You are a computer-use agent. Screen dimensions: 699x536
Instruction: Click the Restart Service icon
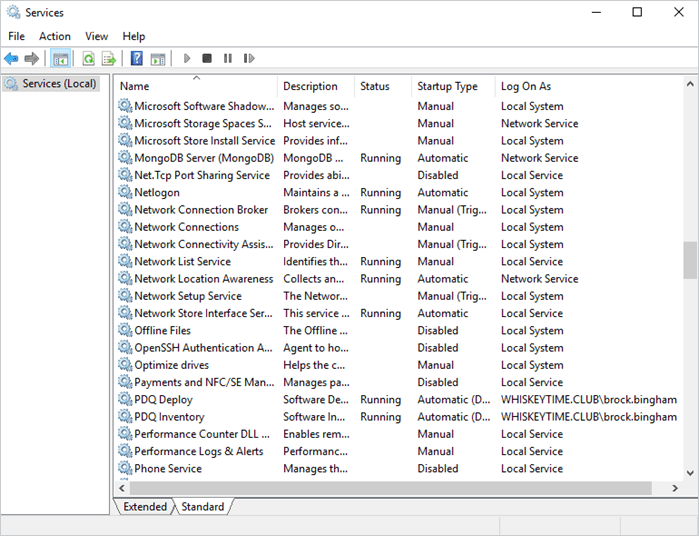click(x=249, y=58)
